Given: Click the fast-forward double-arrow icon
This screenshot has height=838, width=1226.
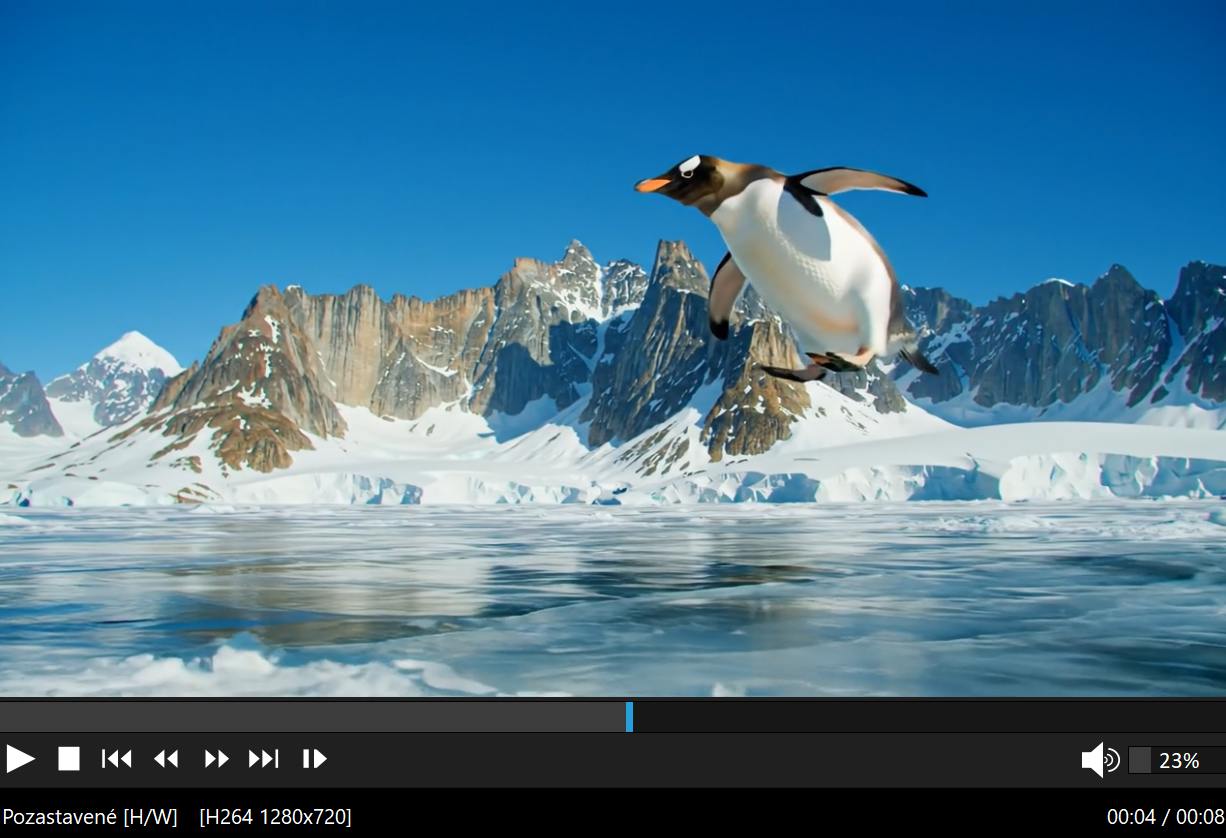Looking at the screenshot, I should pyautogui.click(x=216, y=759).
